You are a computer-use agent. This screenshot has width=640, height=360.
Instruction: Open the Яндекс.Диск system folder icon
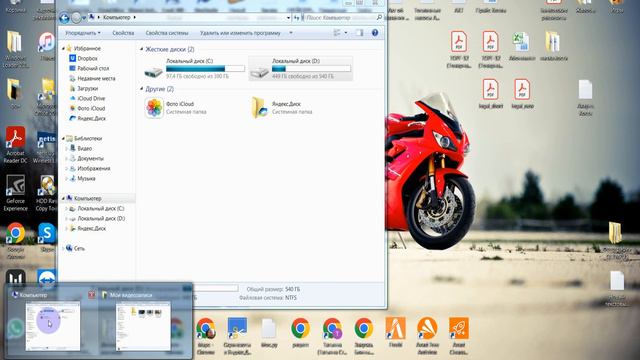point(260,108)
